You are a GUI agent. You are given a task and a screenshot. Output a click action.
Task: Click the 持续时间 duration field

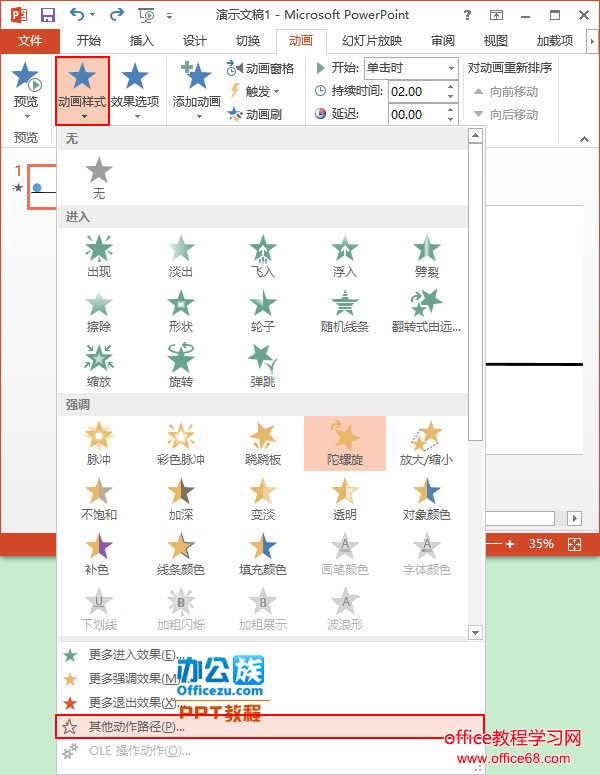tap(417, 91)
